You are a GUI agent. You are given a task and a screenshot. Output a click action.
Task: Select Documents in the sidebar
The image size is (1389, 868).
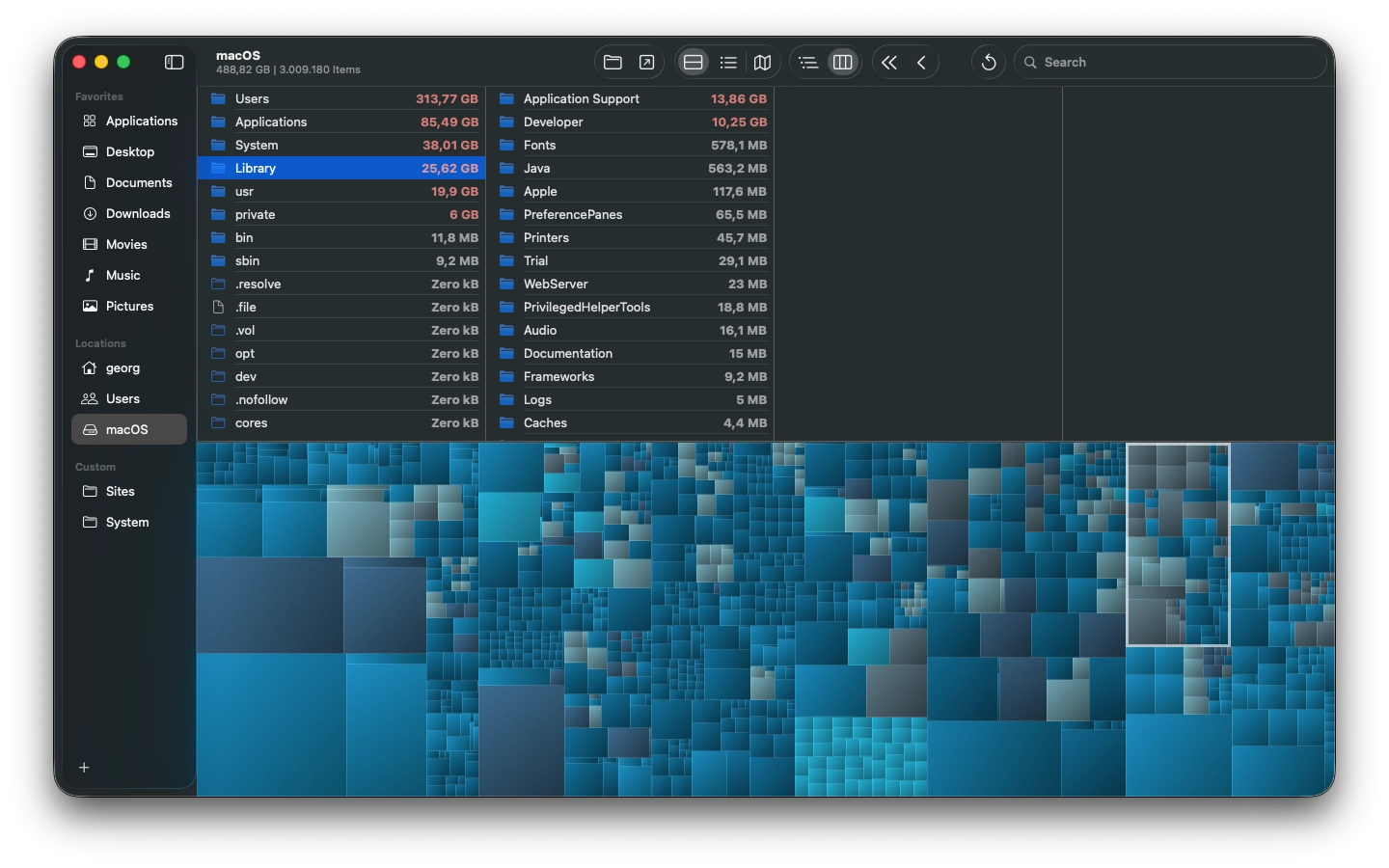[129, 182]
